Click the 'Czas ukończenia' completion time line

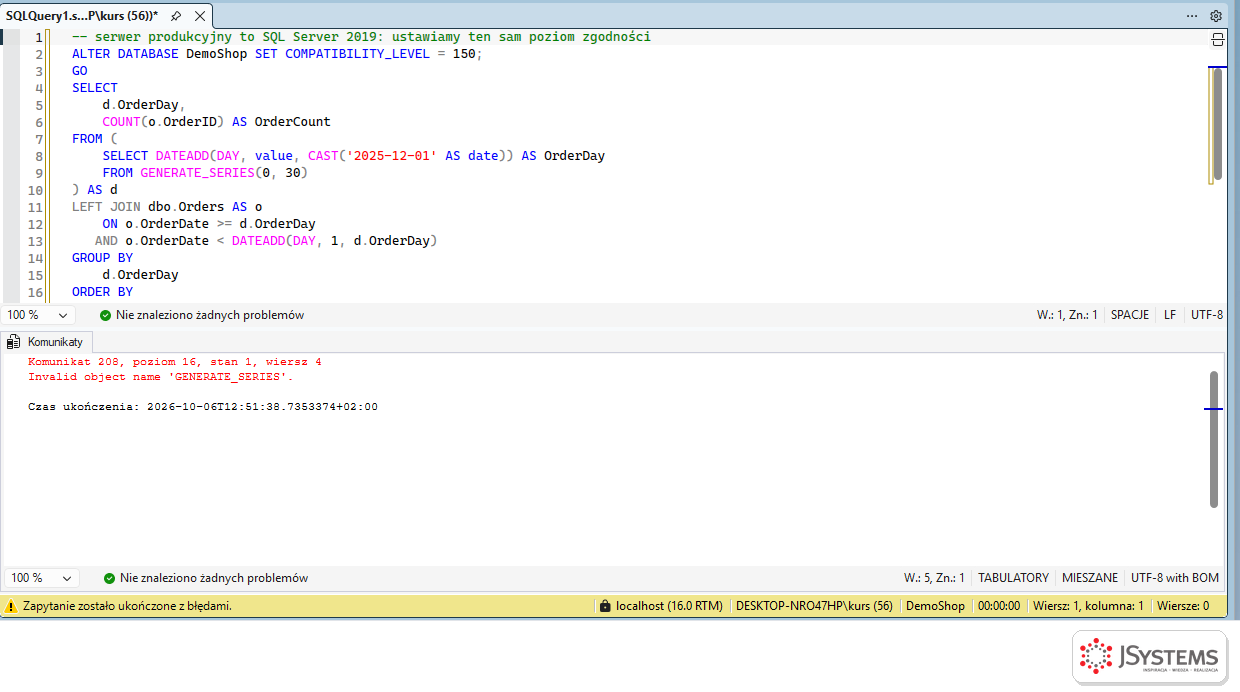coord(203,407)
